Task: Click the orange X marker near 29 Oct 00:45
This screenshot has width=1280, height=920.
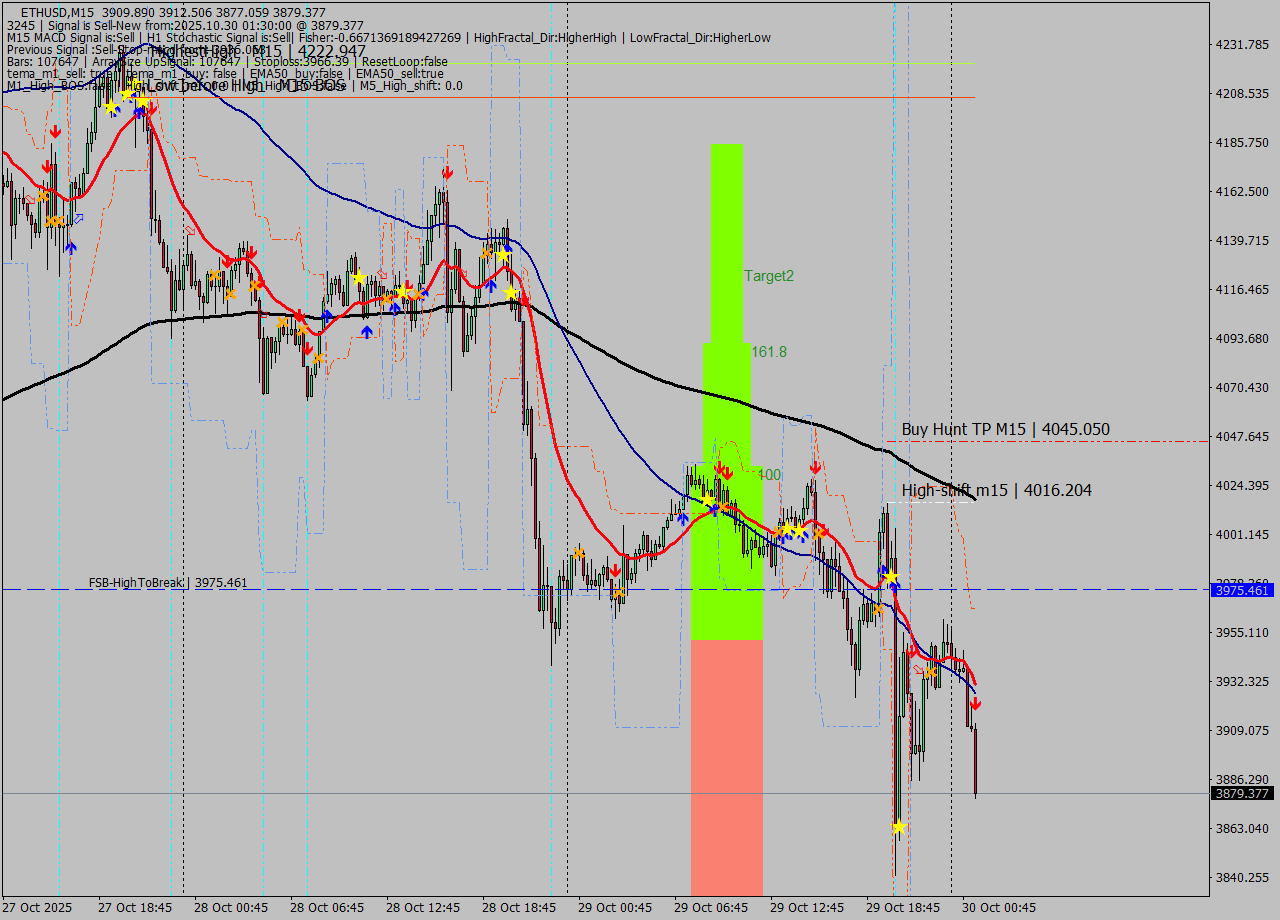Action: coord(618,590)
